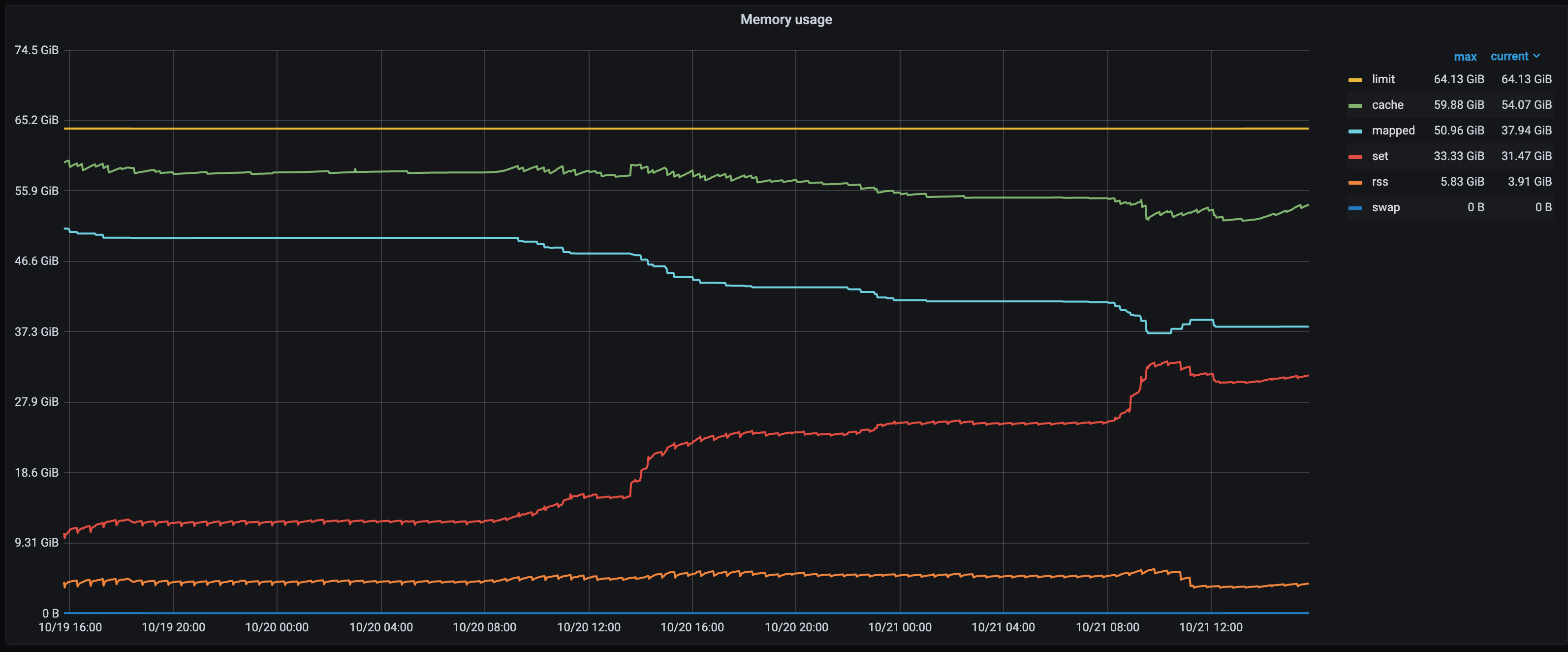Select mapped's light-blue legend swatch

coord(1355,130)
